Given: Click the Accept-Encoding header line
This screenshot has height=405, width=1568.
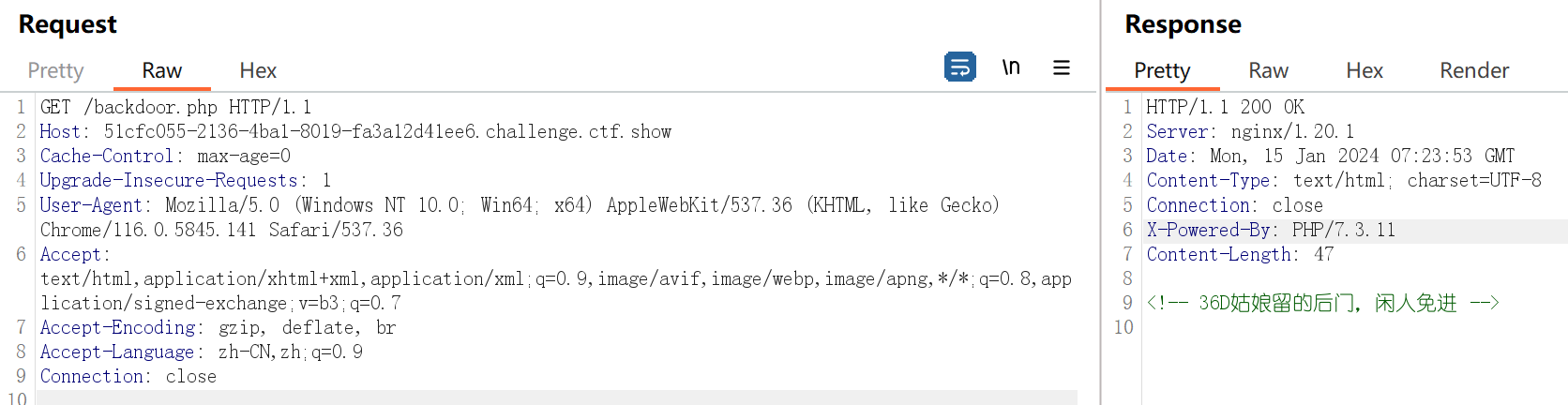Looking at the screenshot, I should tap(218, 327).
